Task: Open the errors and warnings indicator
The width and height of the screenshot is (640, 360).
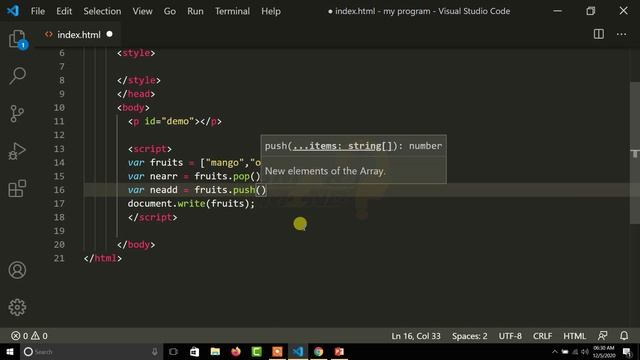Action: tap(29, 336)
